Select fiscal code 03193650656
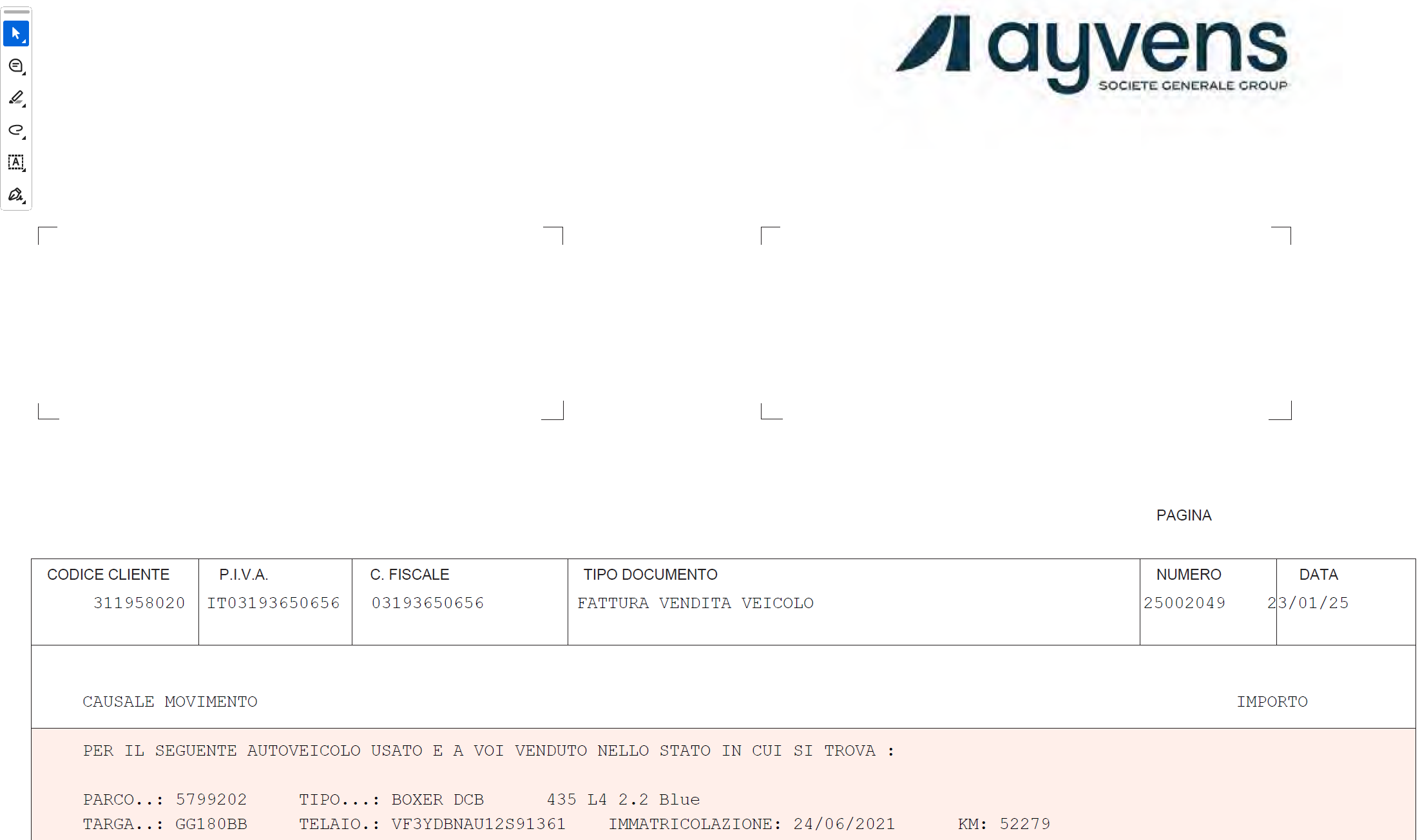 [x=428, y=603]
